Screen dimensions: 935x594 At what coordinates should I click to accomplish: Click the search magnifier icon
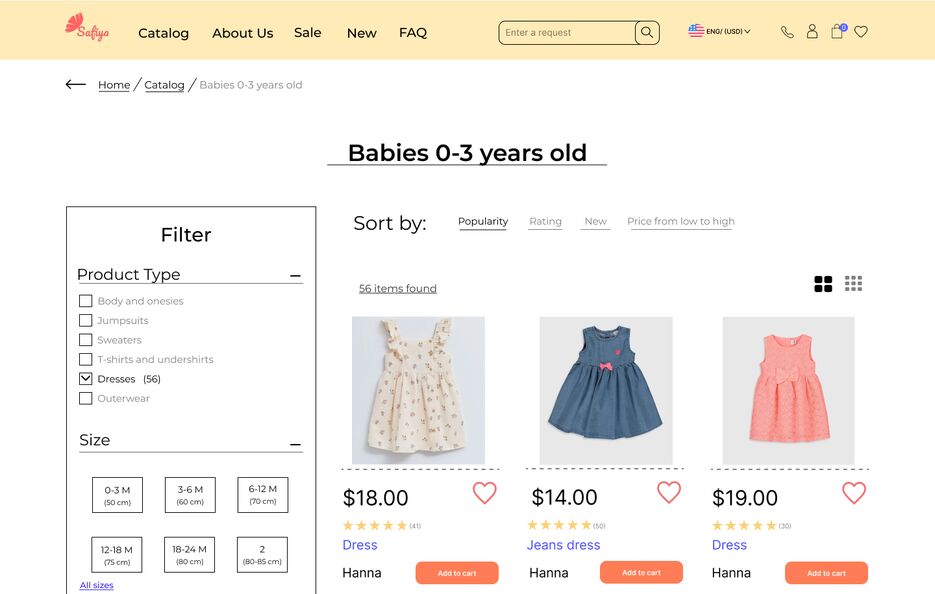(647, 33)
